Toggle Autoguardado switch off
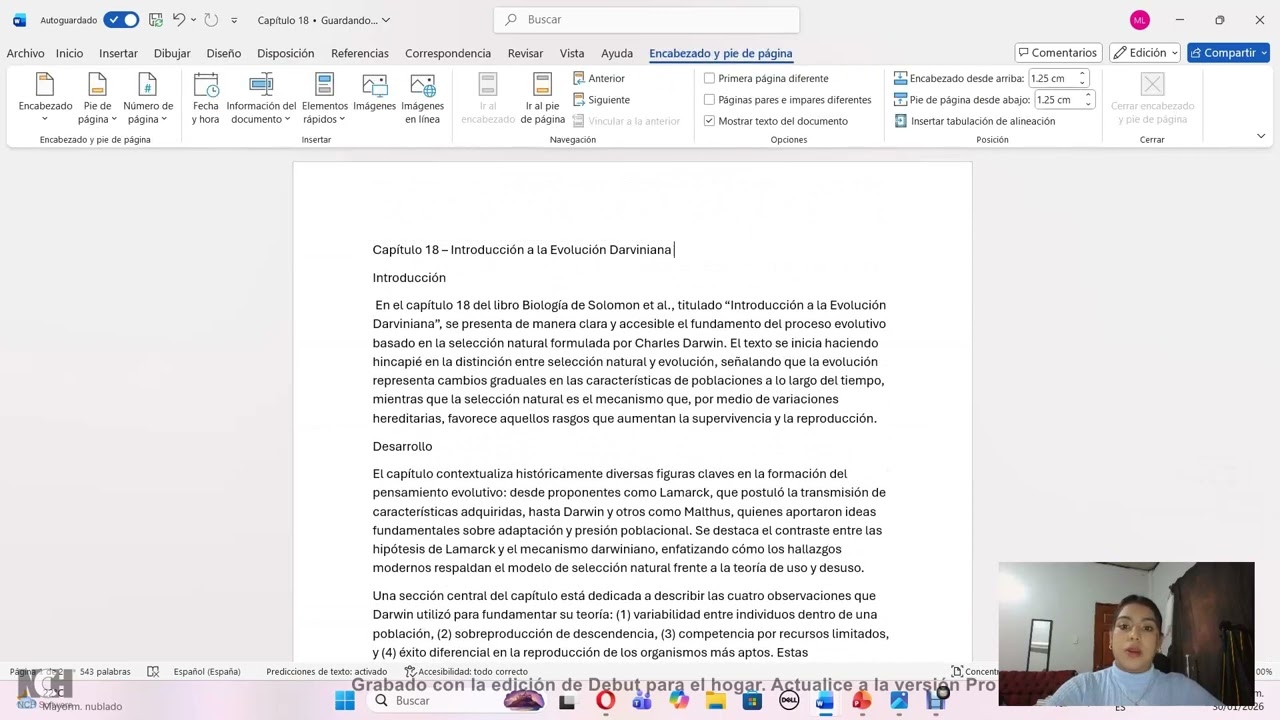Screen dimensions: 1280x720 coord(121,20)
